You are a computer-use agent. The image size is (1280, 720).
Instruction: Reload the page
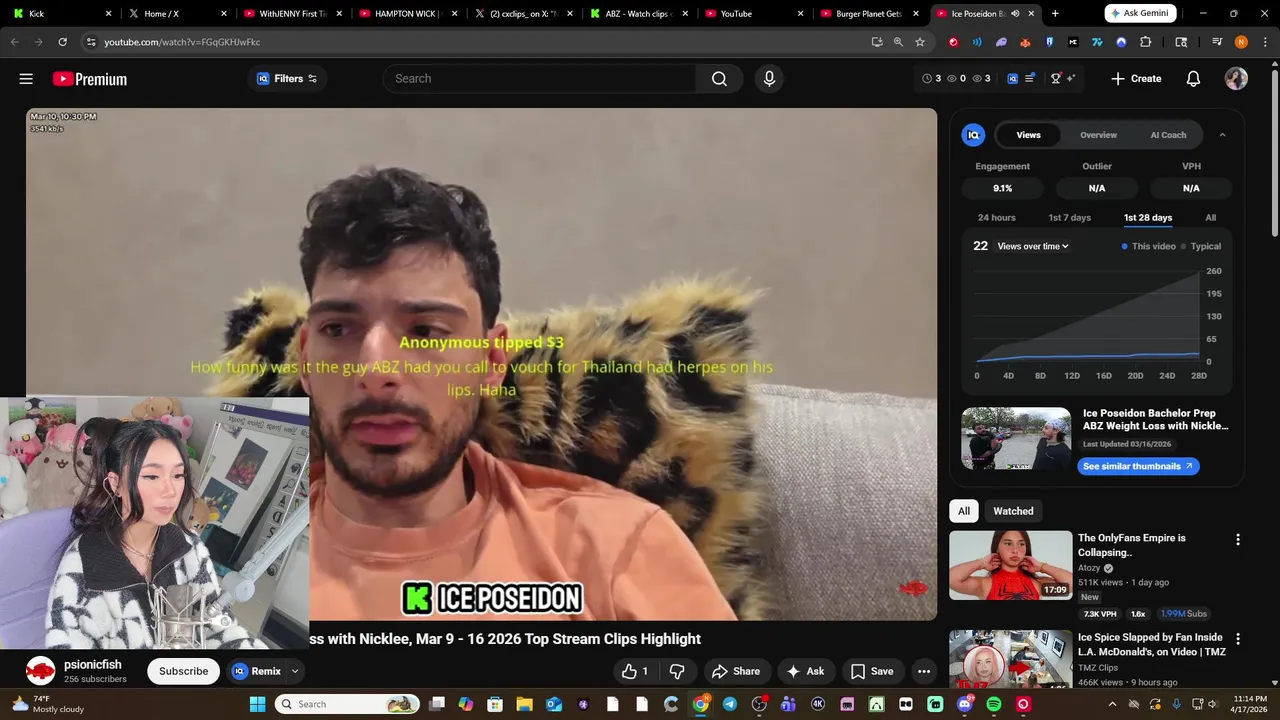(62, 42)
